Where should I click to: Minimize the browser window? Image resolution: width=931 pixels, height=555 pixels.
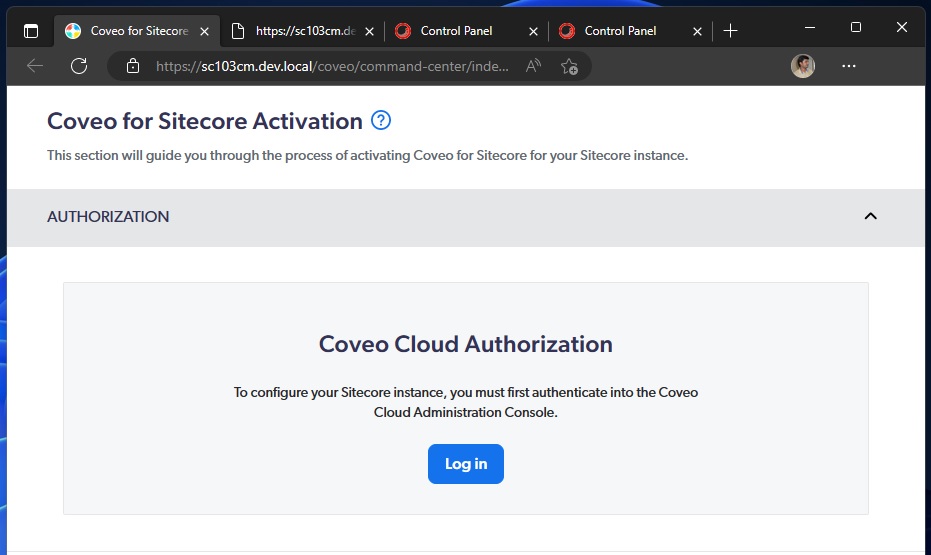click(810, 27)
